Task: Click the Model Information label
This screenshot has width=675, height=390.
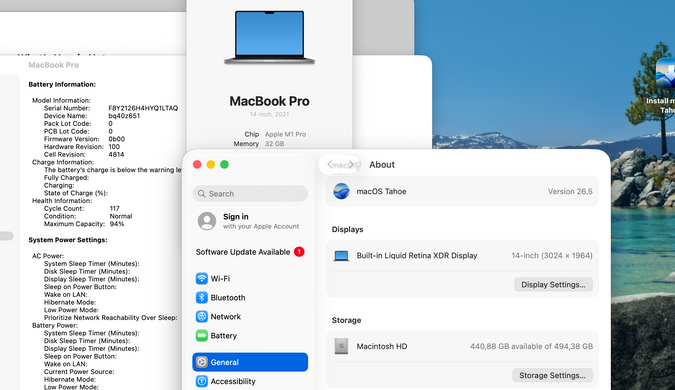Action: coord(61,100)
